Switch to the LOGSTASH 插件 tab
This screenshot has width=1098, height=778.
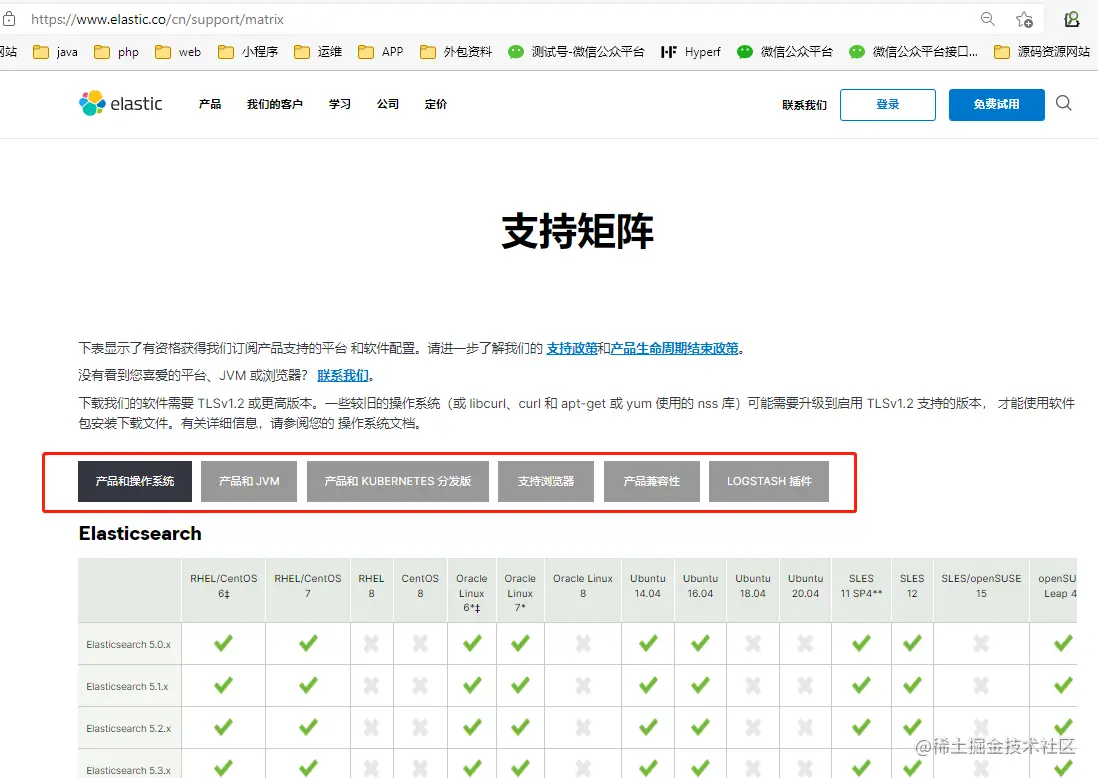(769, 481)
